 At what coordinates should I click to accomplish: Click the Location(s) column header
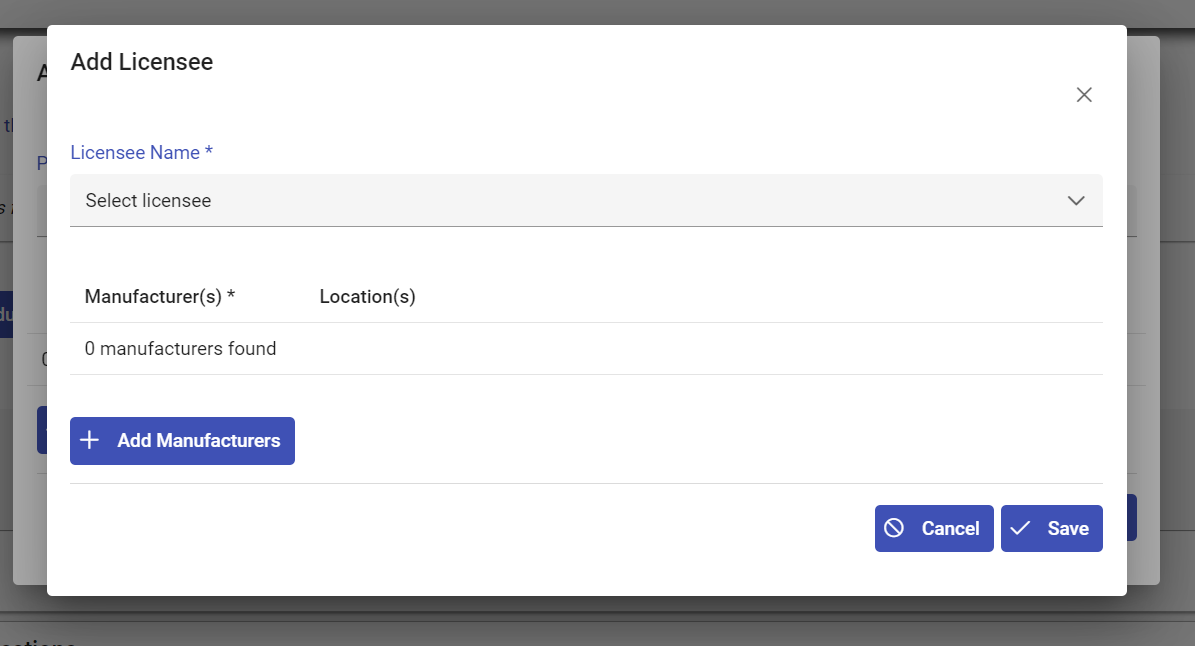pos(367,297)
